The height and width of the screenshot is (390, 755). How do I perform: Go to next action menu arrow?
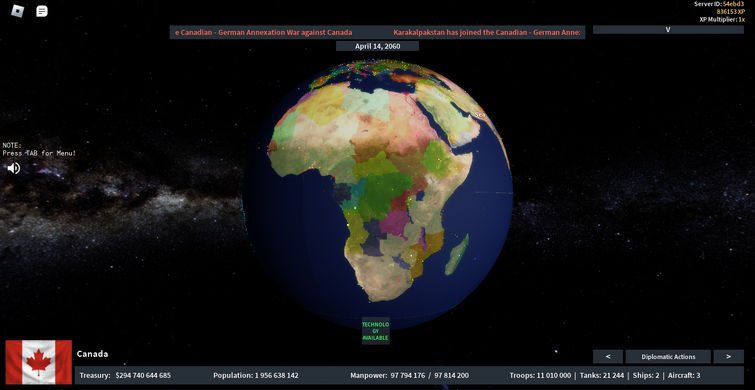[x=729, y=357]
